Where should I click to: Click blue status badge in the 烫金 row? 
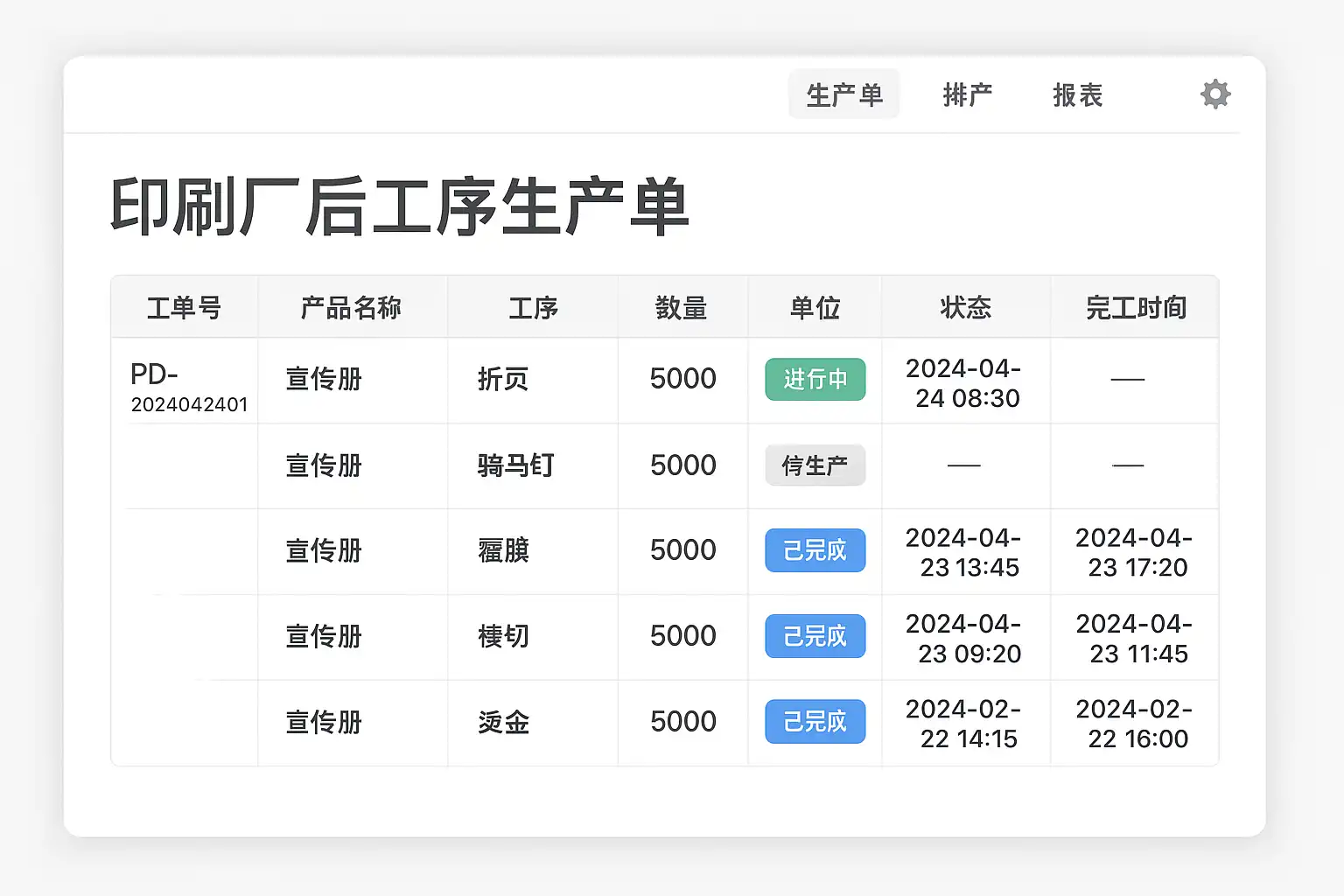coord(815,722)
